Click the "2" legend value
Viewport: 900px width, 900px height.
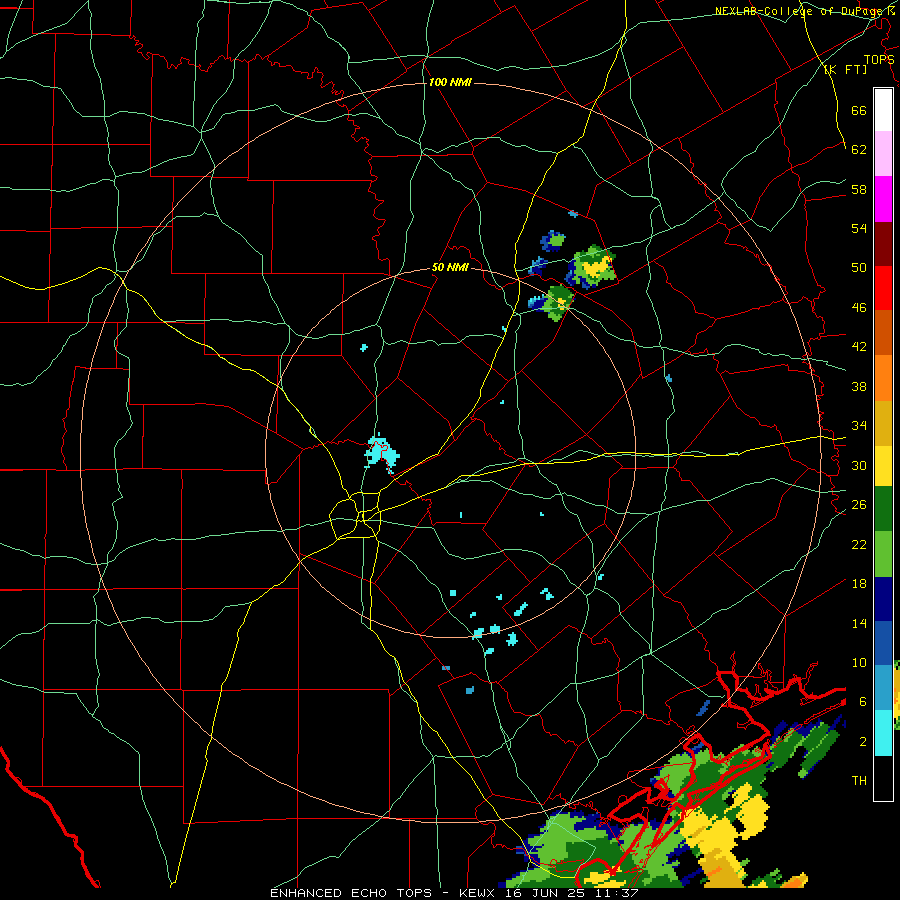coord(862,742)
